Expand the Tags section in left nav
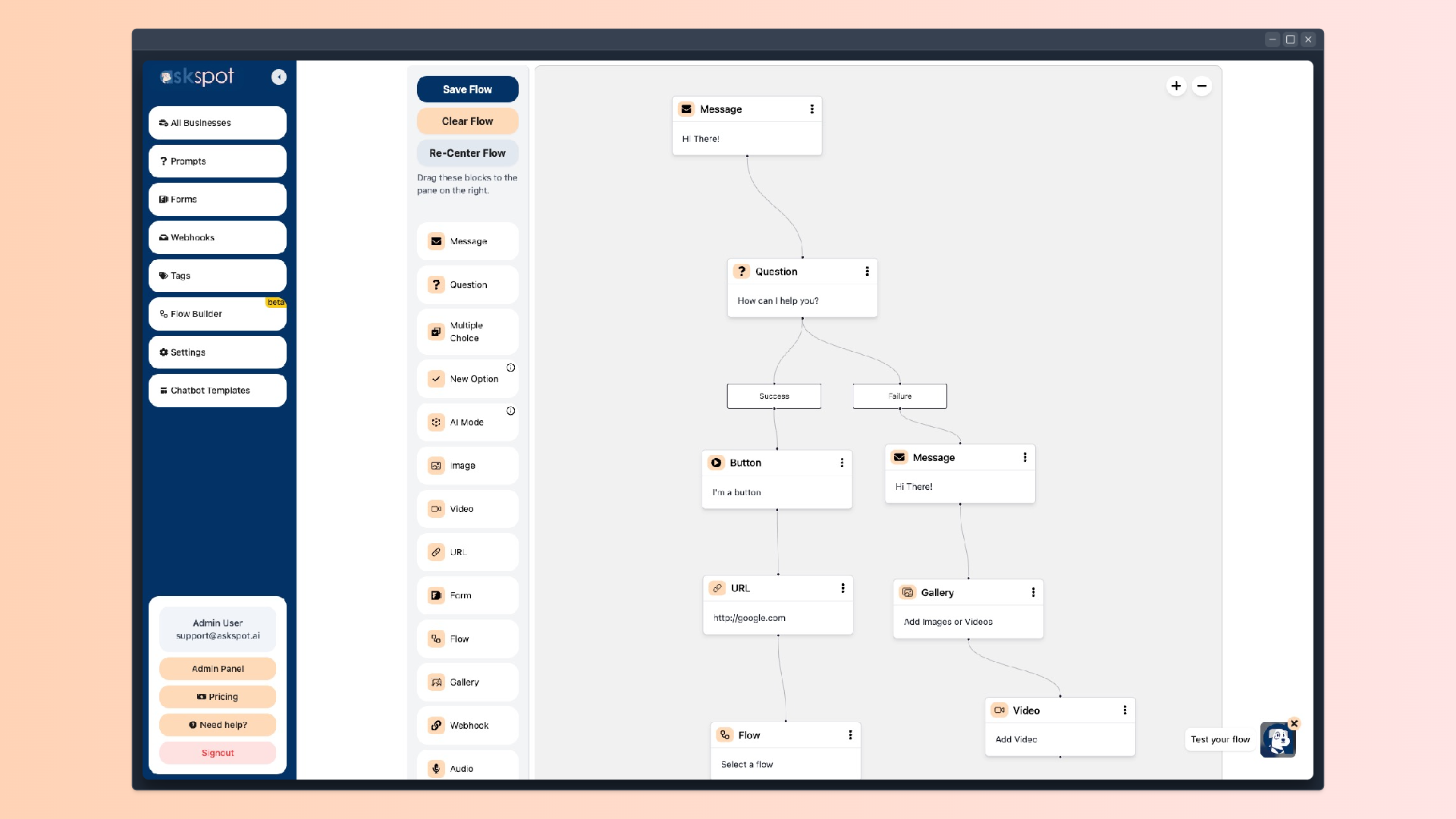Viewport: 1456px width, 819px height. click(218, 275)
